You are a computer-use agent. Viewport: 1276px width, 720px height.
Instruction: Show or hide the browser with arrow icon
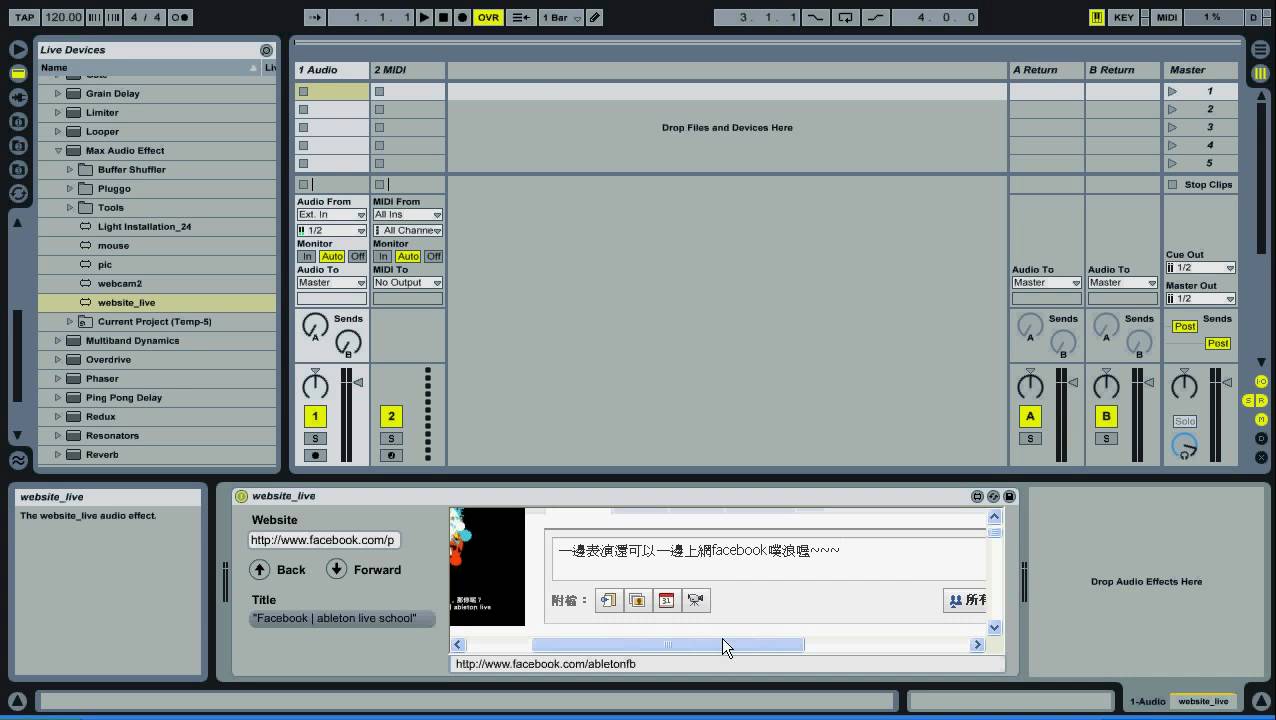point(18,49)
